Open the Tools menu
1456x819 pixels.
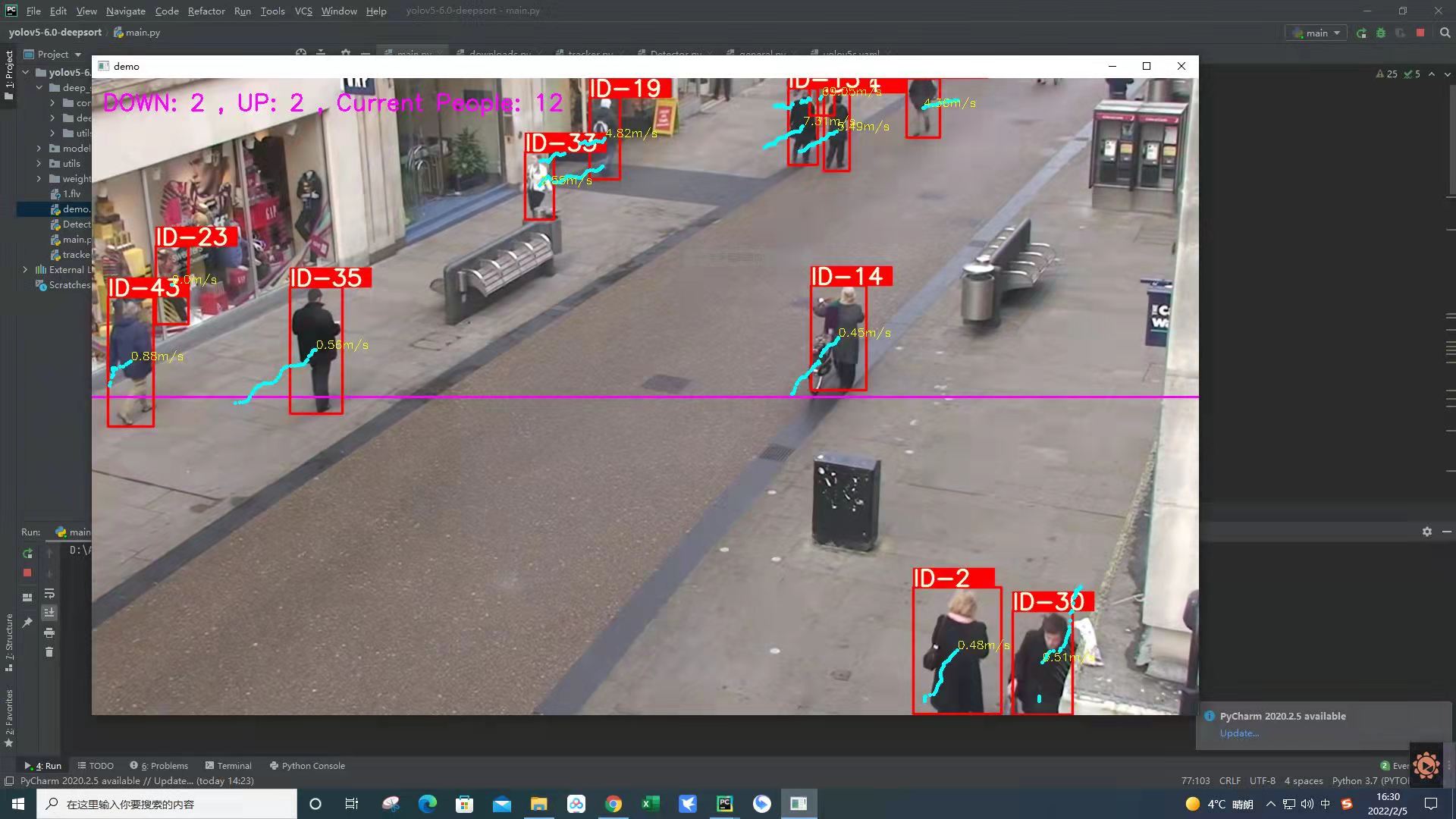click(x=272, y=11)
